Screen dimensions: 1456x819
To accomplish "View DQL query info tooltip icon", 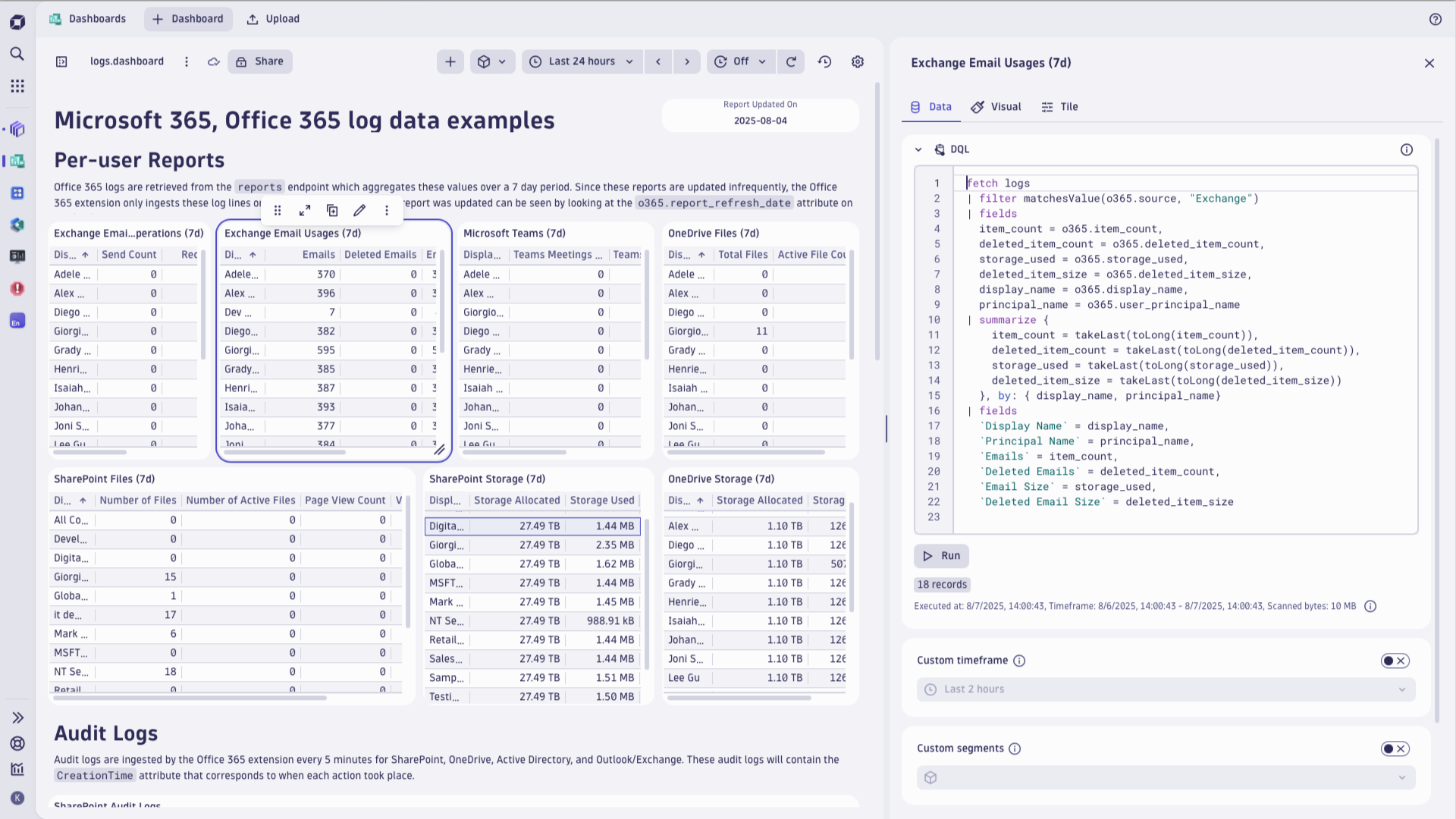I will 1407,149.
